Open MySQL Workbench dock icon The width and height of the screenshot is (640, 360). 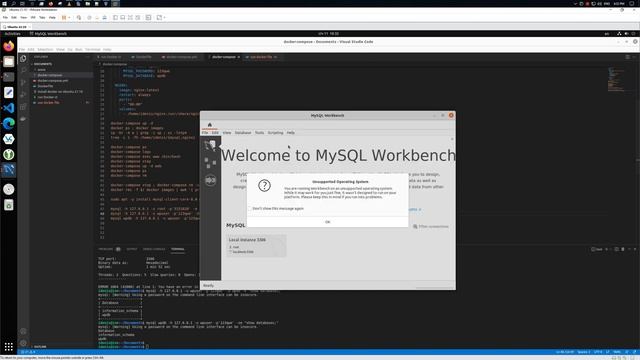point(9,170)
